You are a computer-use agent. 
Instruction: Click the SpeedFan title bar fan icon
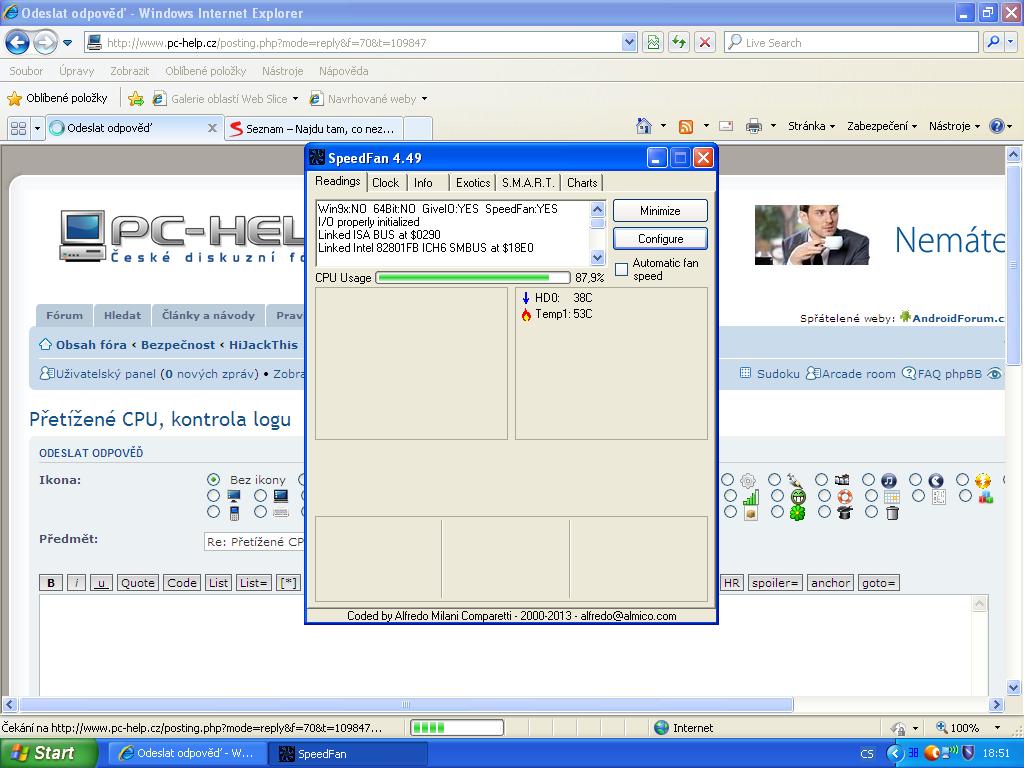(317, 157)
